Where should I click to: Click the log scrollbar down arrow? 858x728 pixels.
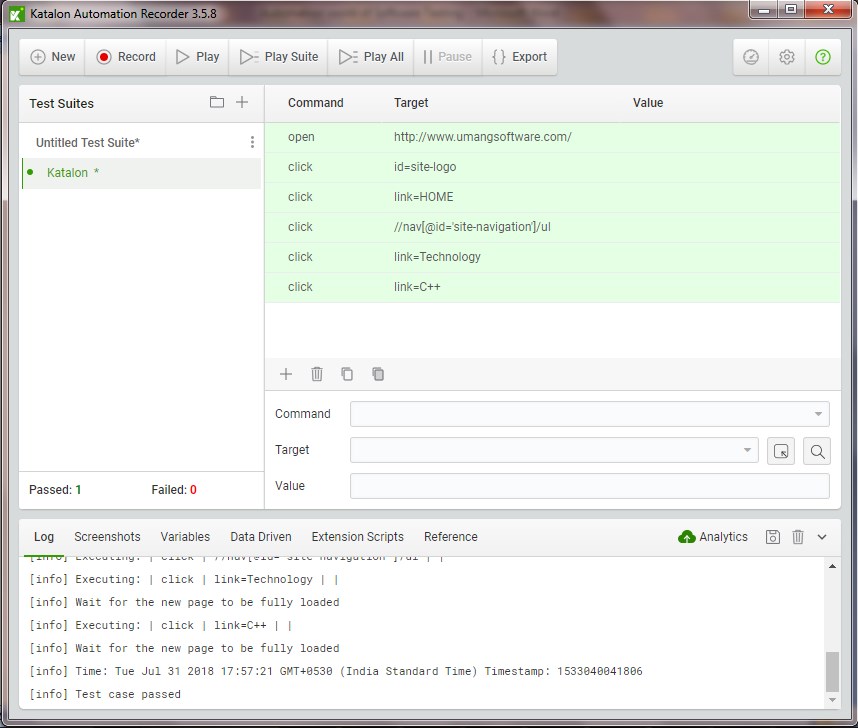coord(832,700)
